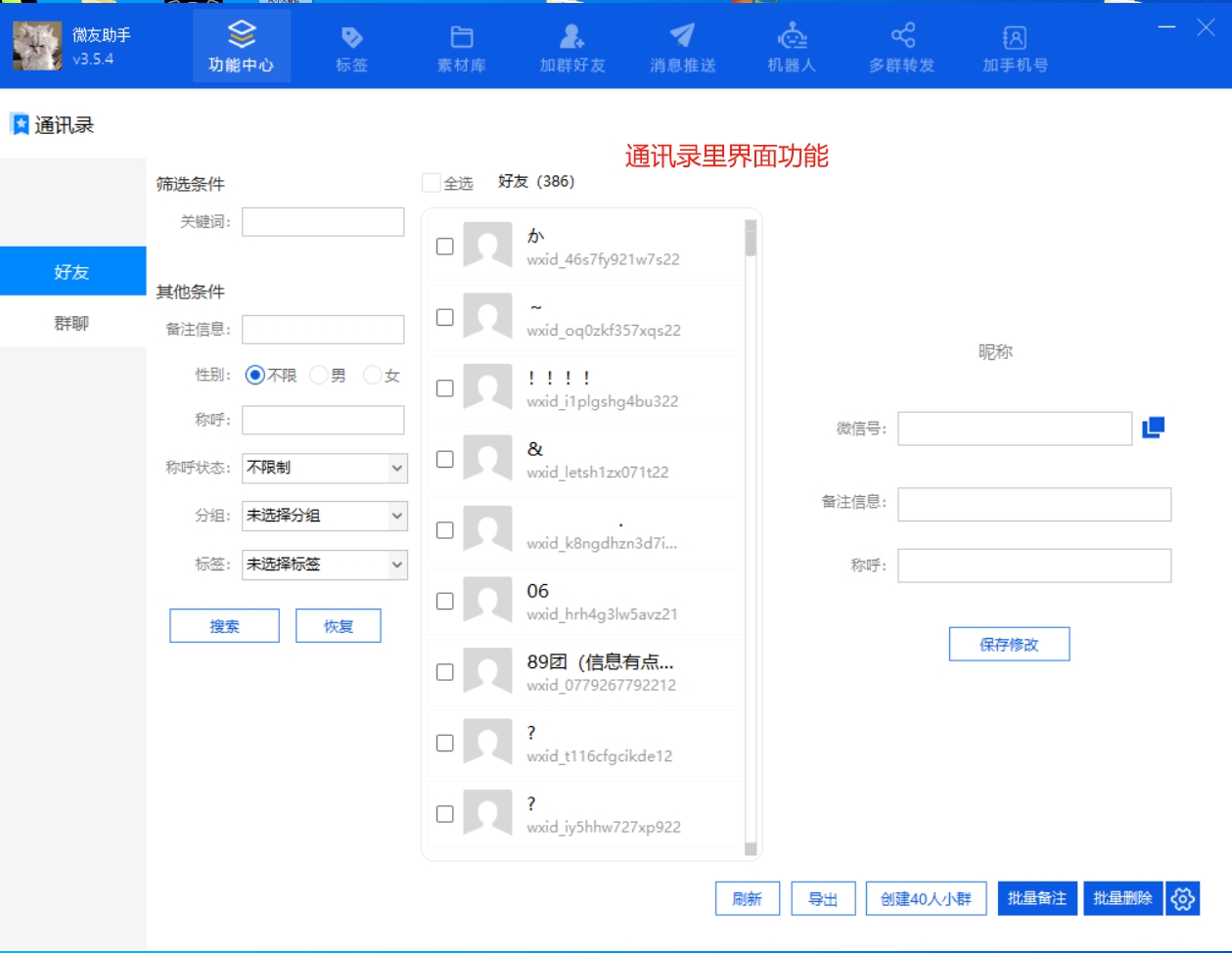
Task: Open settings gear next to 批量删除
Action: [x=1182, y=898]
